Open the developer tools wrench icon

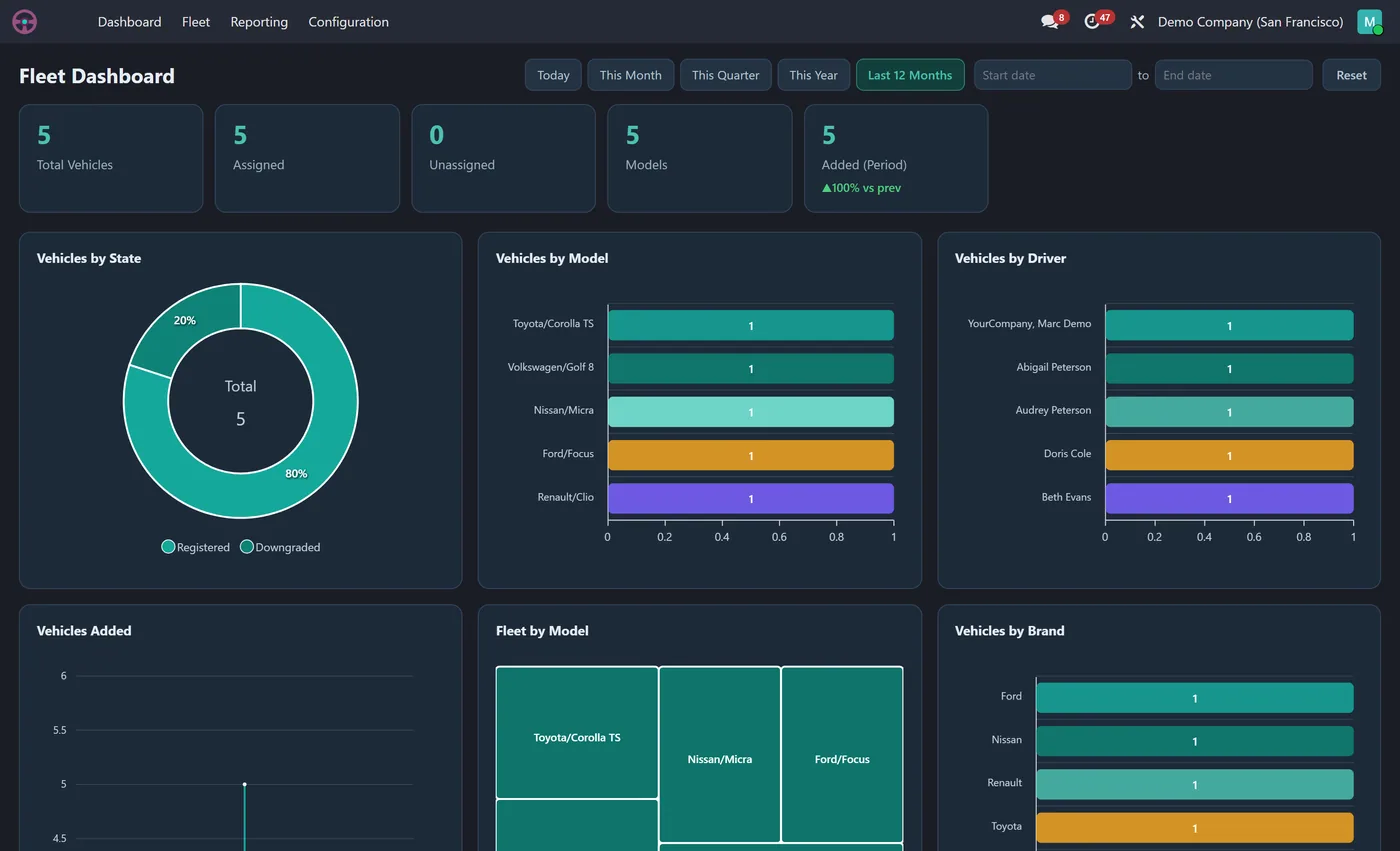pyautogui.click(x=1137, y=22)
